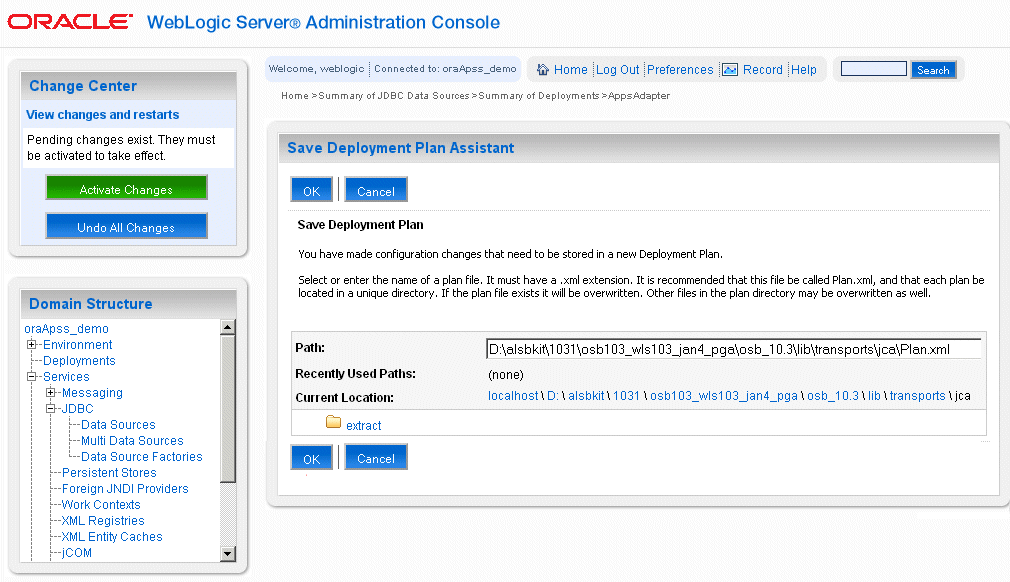
Task: Open Help from the toolbar
Action: coord(804,70)
